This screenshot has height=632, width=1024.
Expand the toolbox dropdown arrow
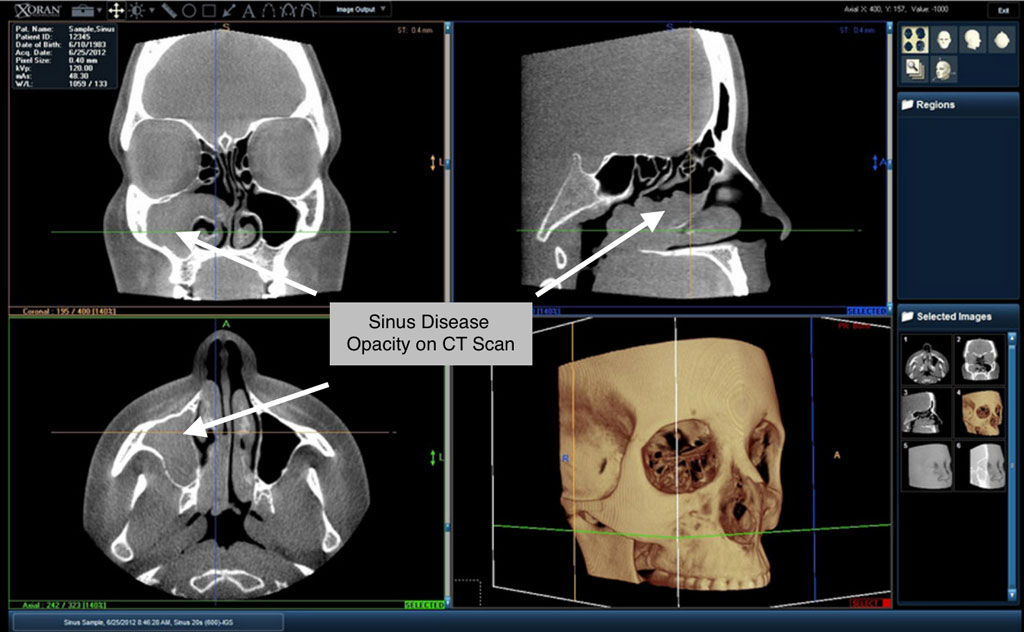[99, 10]
